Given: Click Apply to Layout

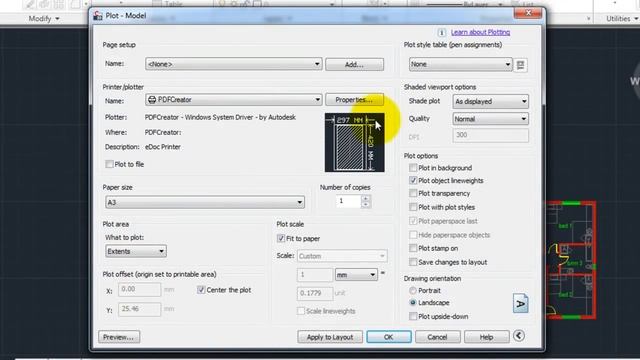Looking at the screenshot, I should (x=330, y=337).
